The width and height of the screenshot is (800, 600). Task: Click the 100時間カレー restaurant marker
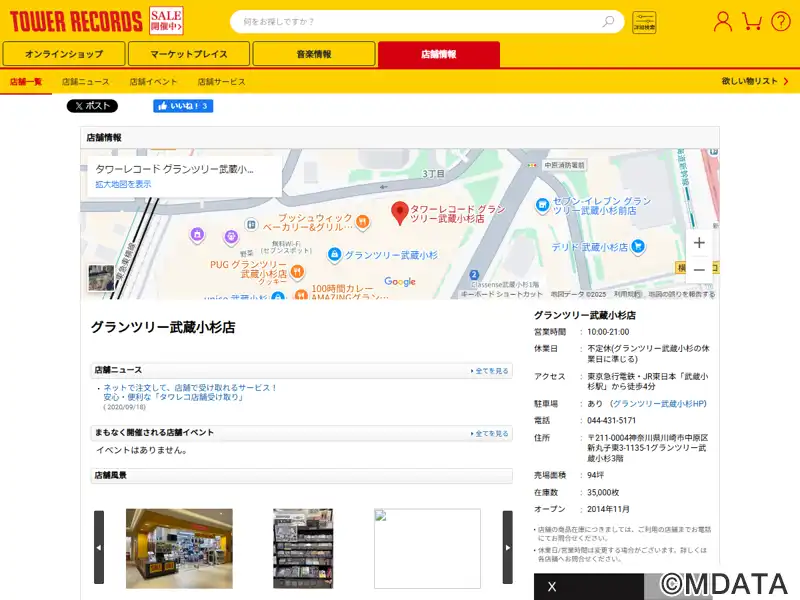click(302, 294)
